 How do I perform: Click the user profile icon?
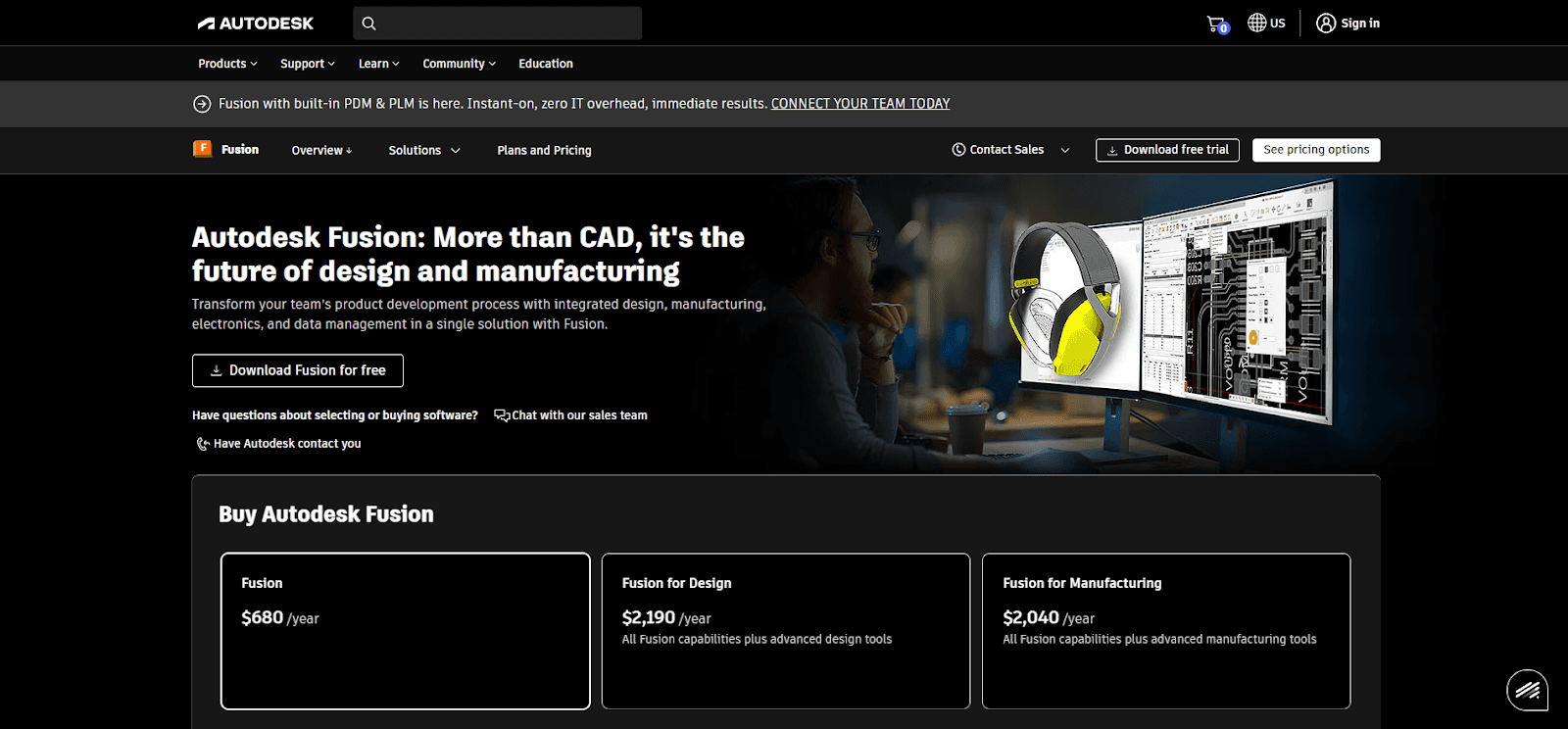click(1326, 23)
